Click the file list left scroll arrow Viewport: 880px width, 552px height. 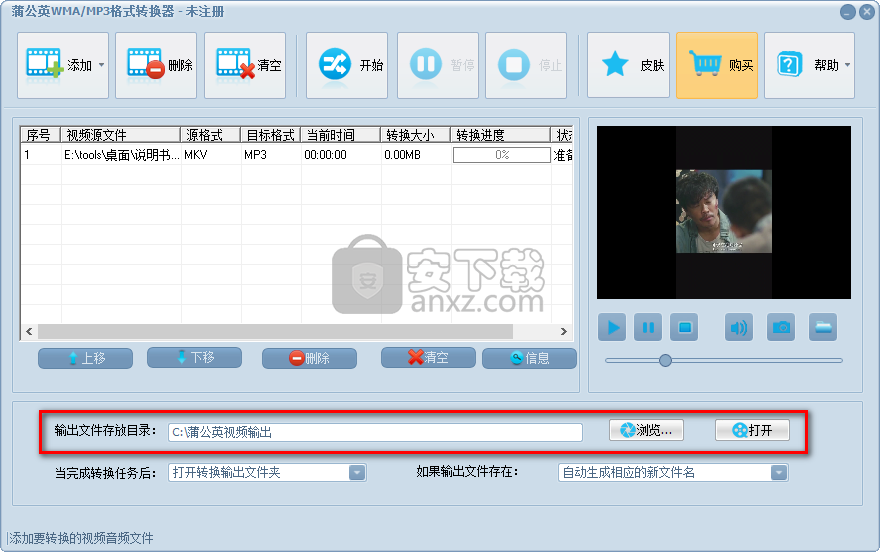coord(29,332)
